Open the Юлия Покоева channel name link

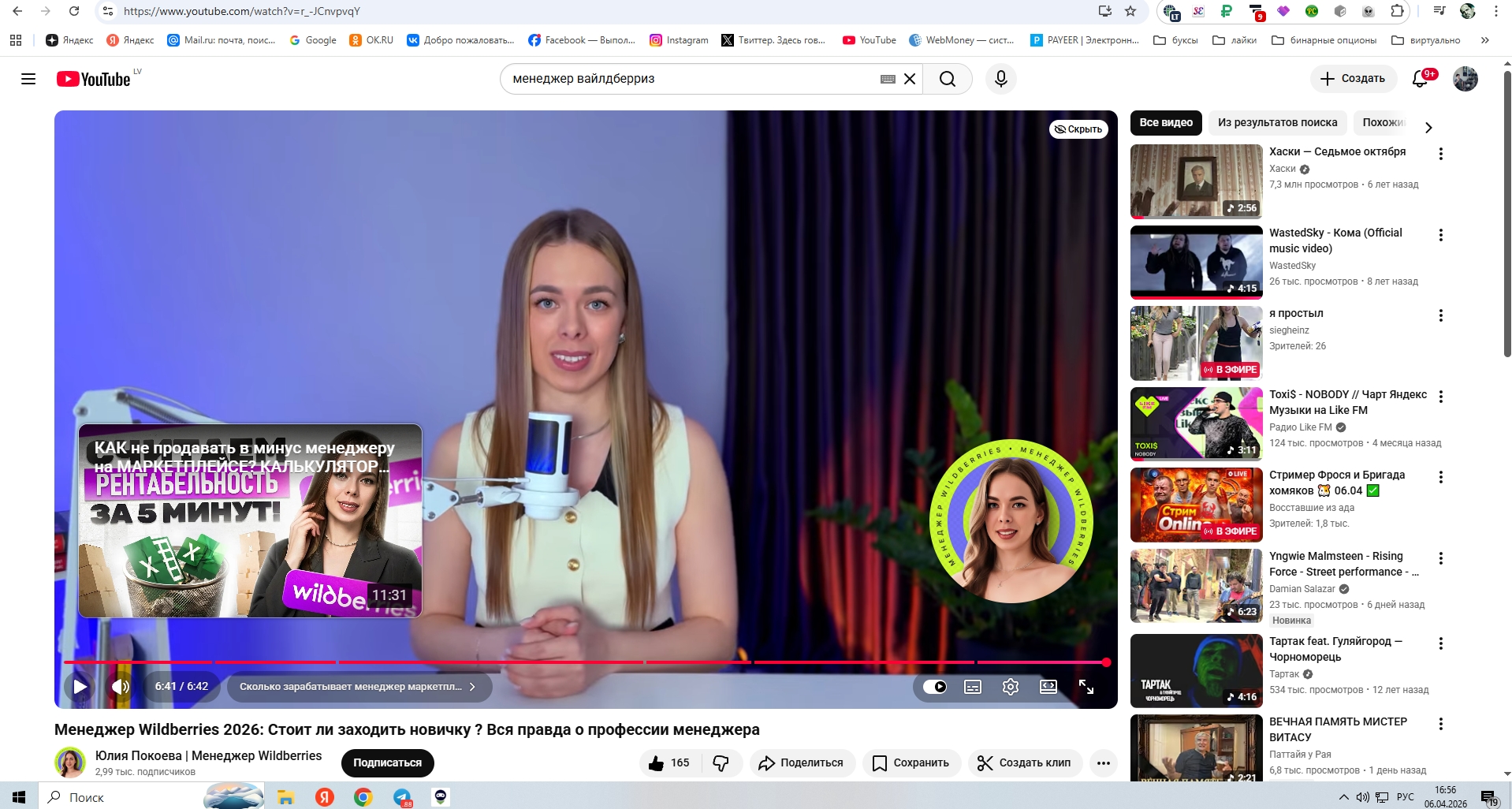(x=208, y=755)
